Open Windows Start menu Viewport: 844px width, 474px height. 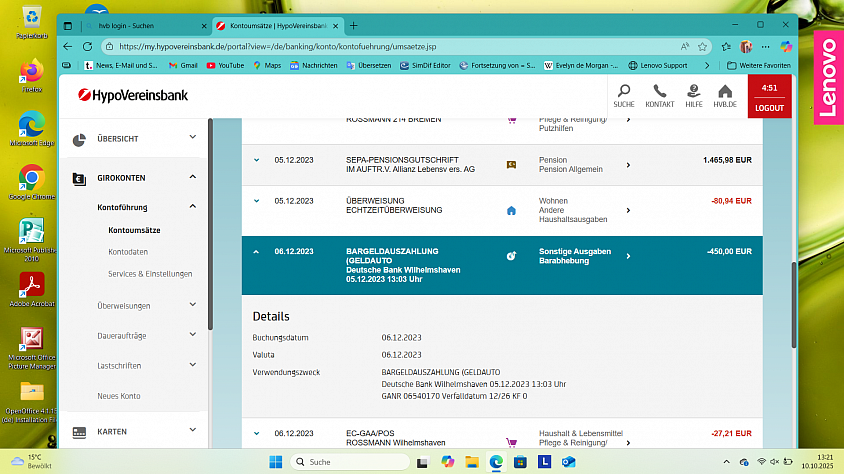[276, 462]
